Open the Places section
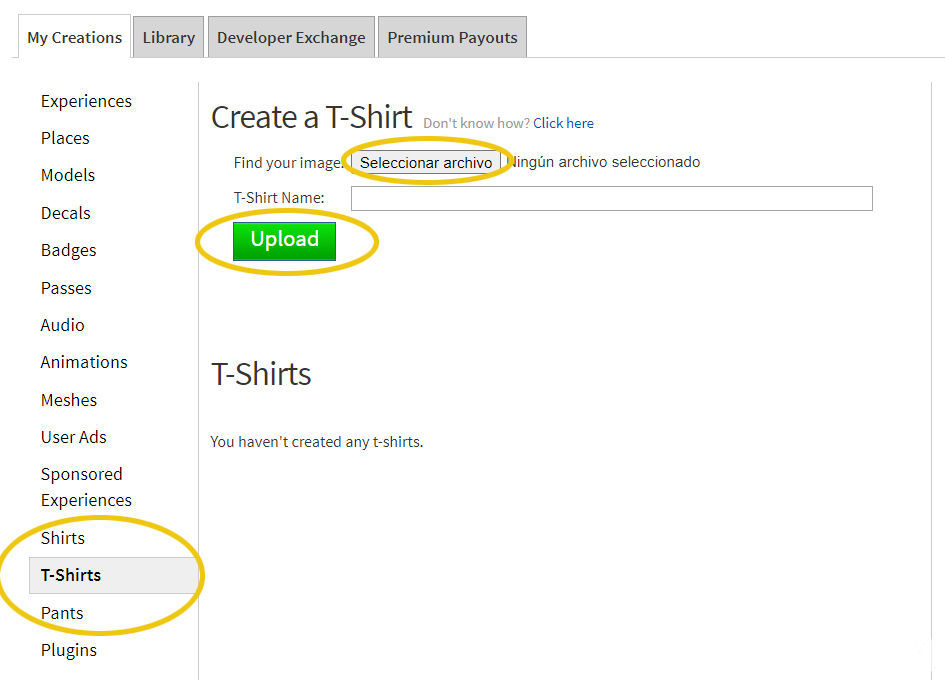Viewport: 945px width, 680px height. coord(64,138)
